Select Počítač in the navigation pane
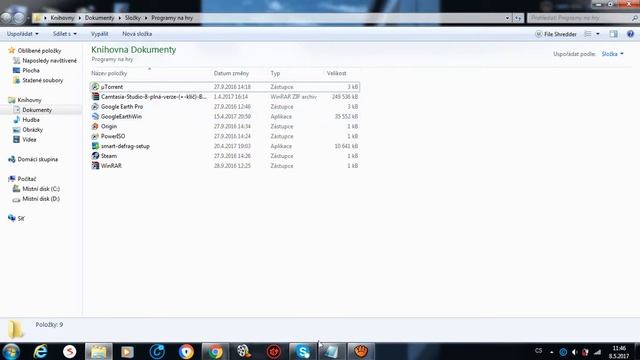This screenshot has height=360, width=640. click(x=27, y=179)
